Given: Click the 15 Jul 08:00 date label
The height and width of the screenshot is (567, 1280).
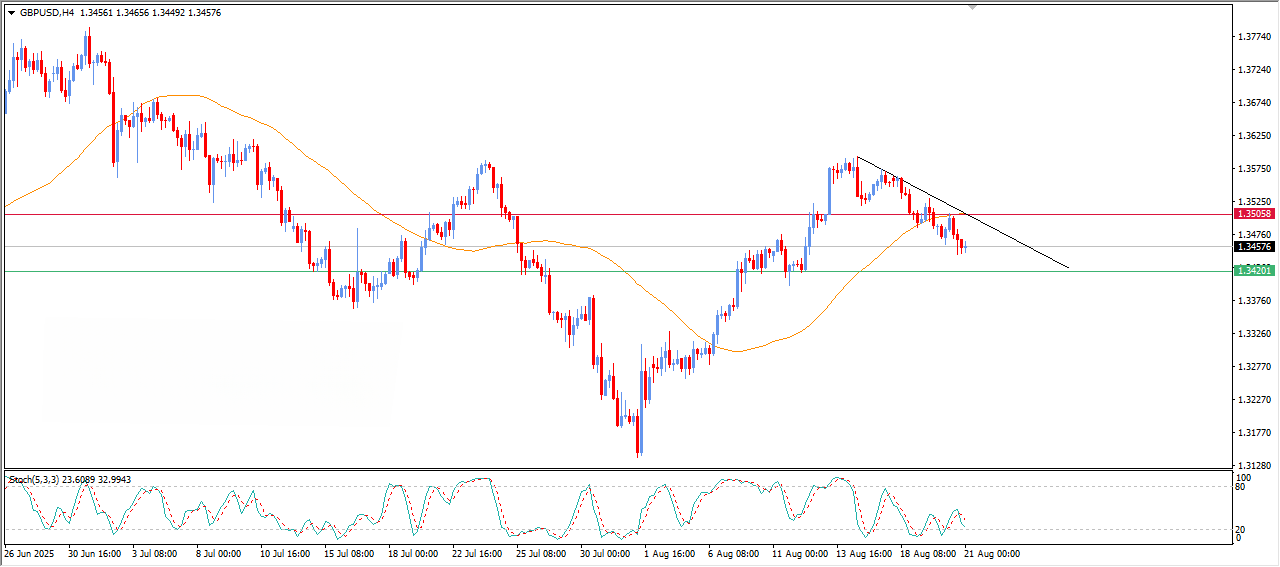Looking at the screenshot, I should coord(350,553).
